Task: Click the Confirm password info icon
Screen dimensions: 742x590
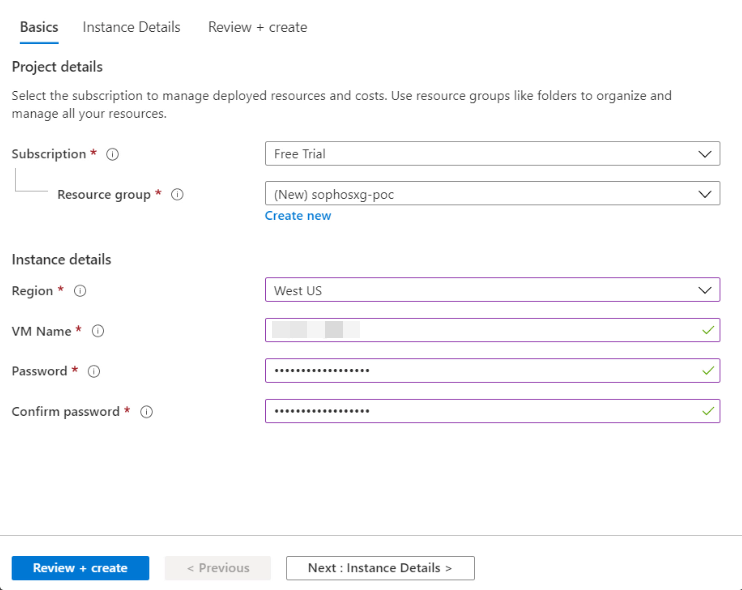Action: pyautogui.click(x=146, y=411)
